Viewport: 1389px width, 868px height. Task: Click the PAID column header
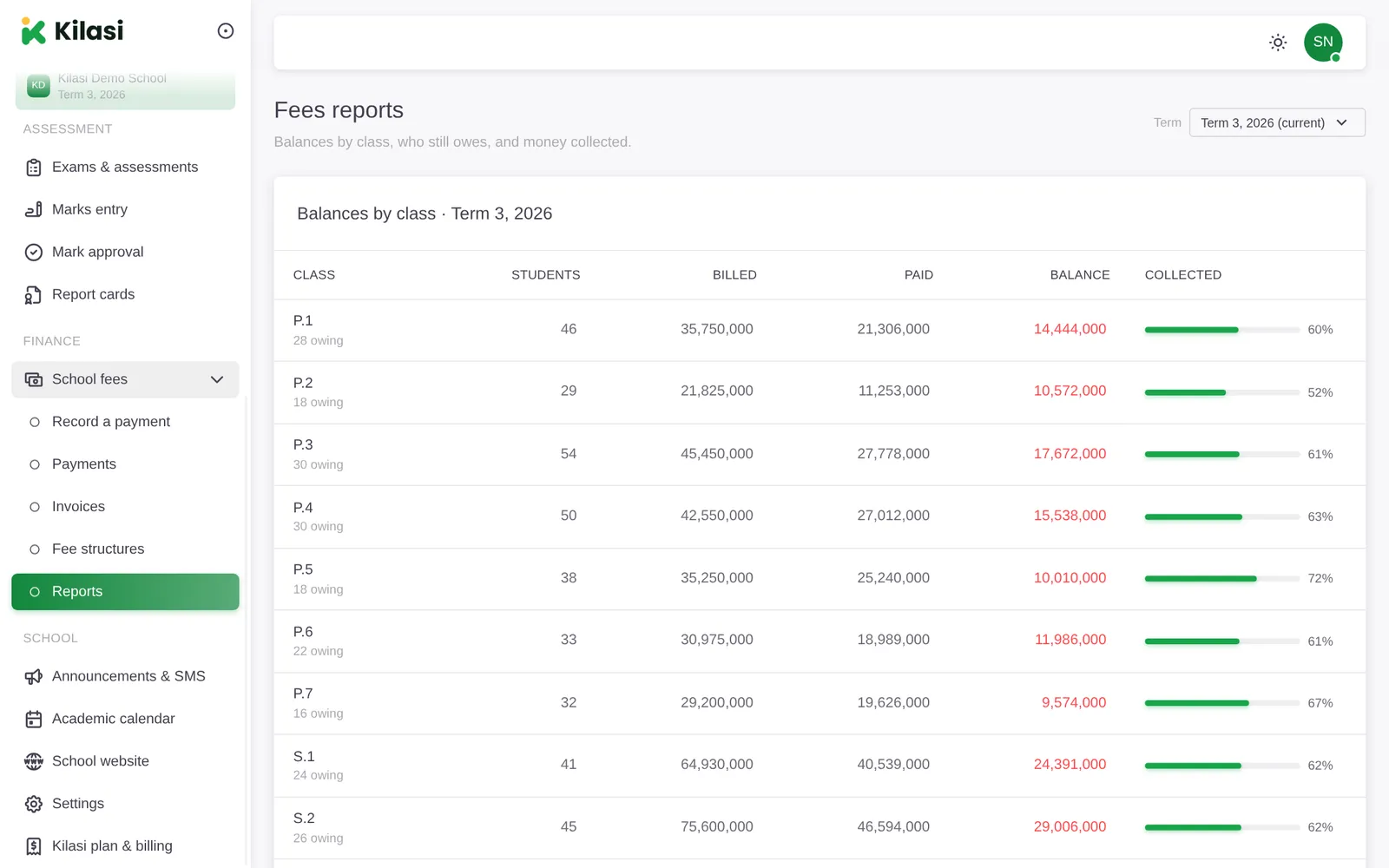point(918,275)
